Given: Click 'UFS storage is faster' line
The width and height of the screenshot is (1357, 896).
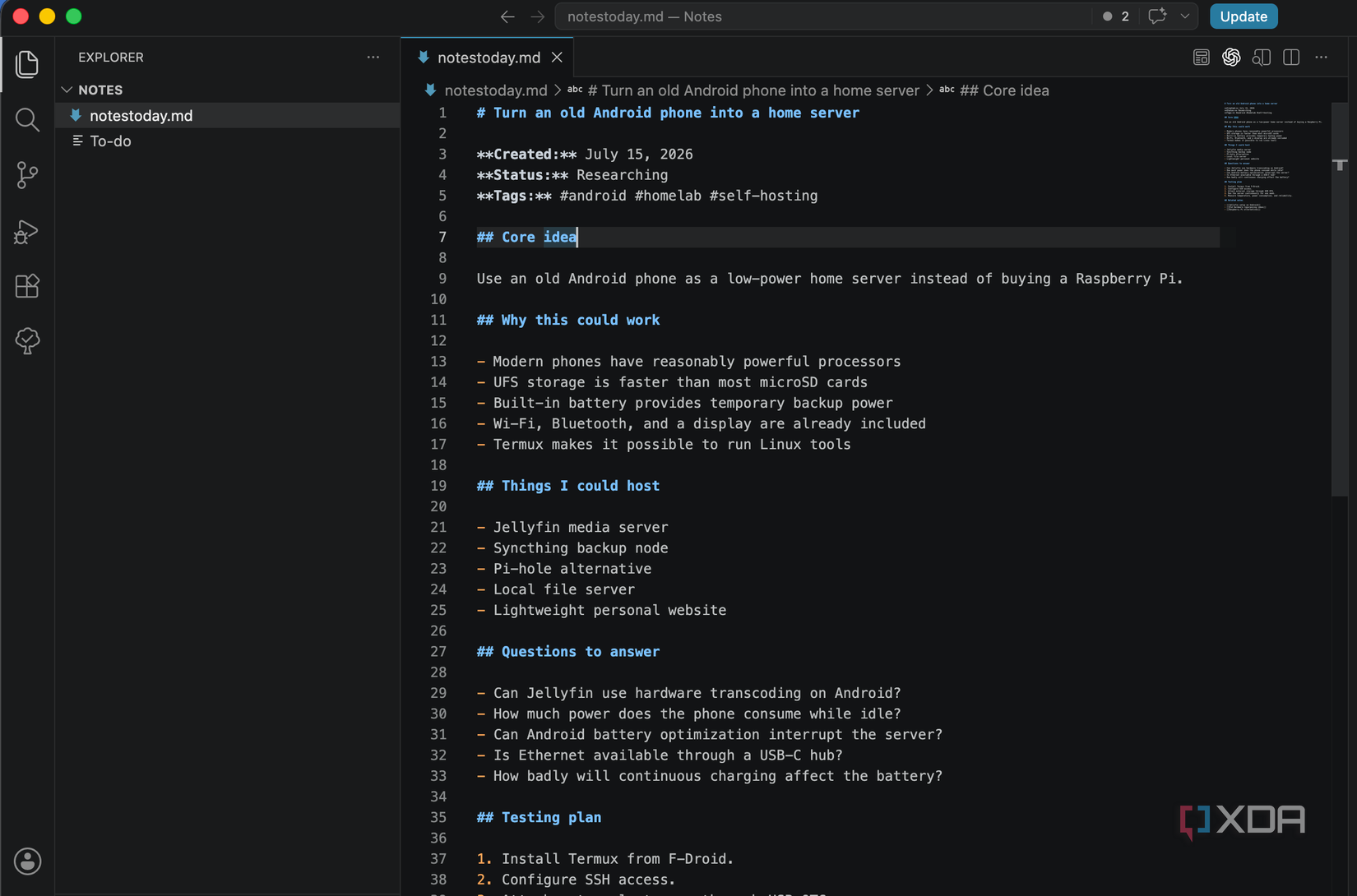Looking at the screenshot, I should 672,382.
